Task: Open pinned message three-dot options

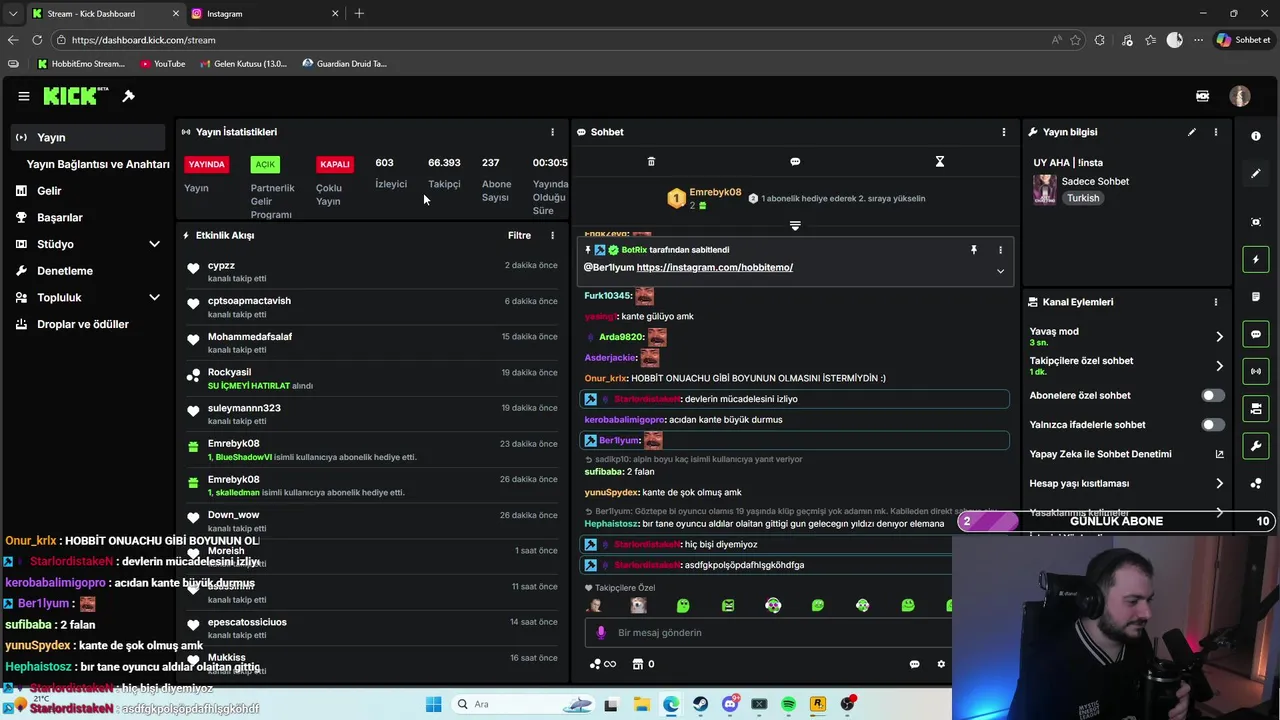Action: click(x=1000, y=250)
